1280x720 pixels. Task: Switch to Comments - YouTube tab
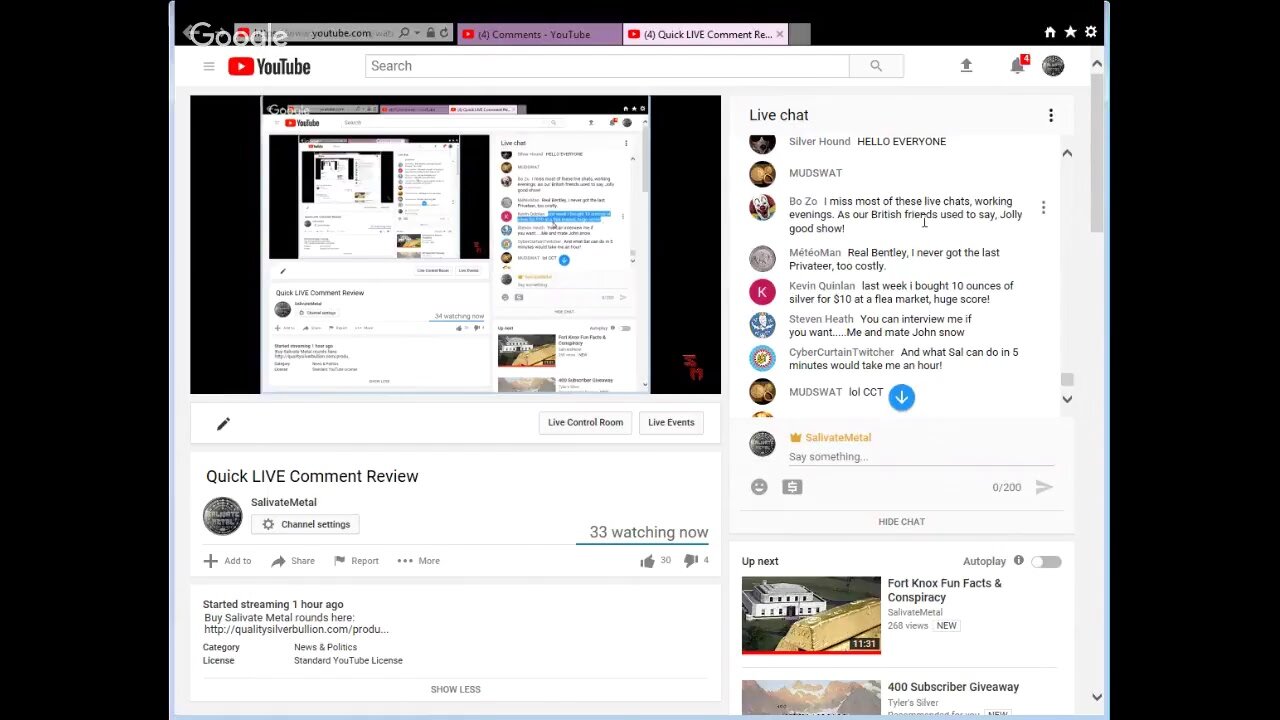(x=540, y=34)
